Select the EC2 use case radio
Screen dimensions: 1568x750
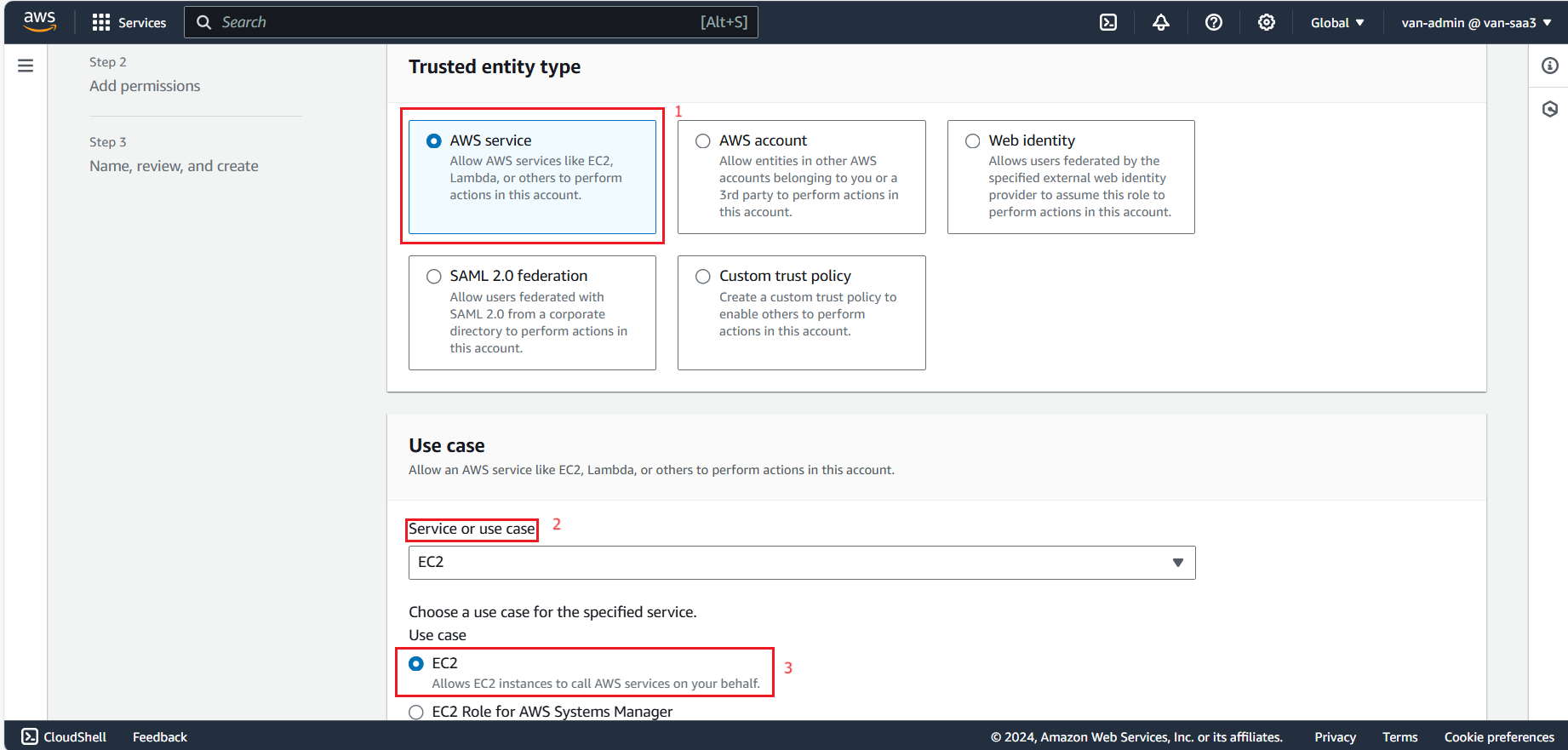[x=416, y=663]
